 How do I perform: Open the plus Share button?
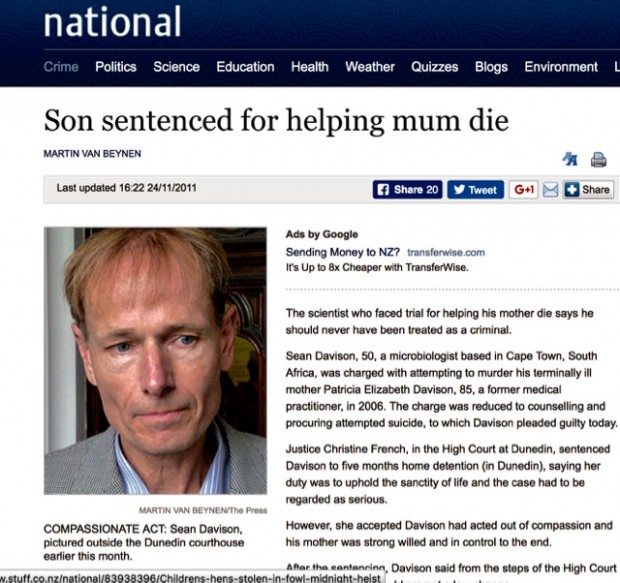pyautogui.click(x=587, y=189)
